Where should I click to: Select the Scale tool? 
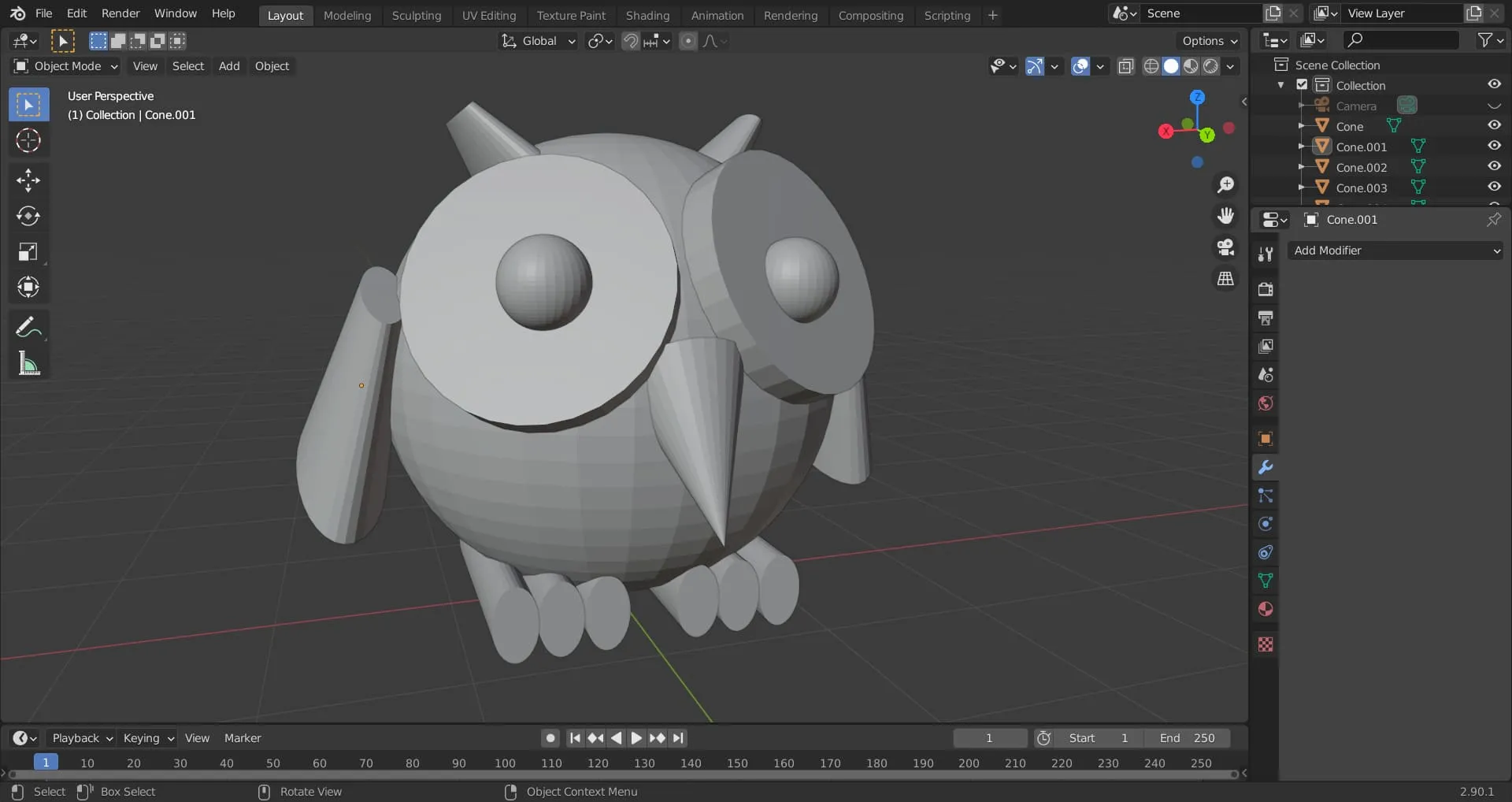point(28,252)
